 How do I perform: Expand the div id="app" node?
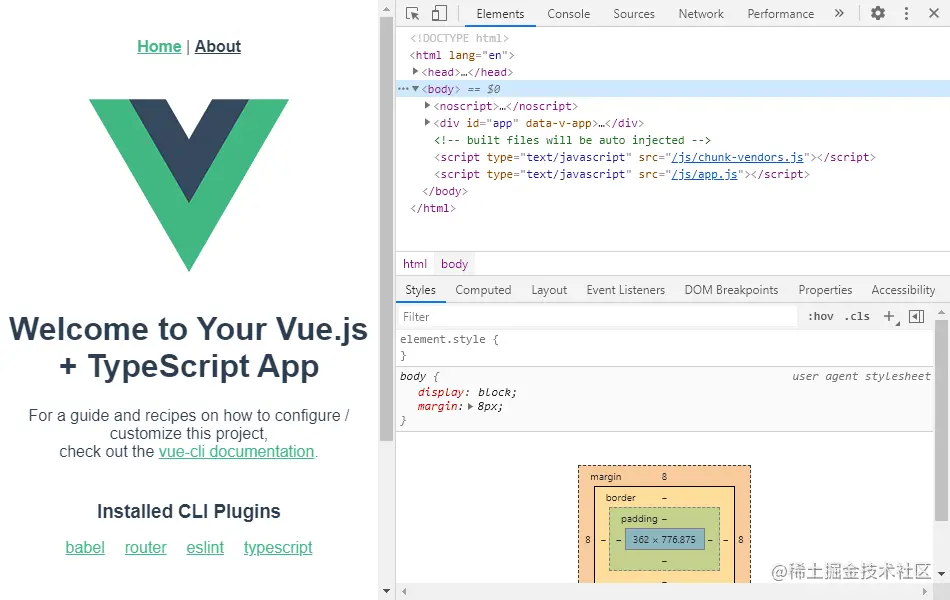tap(427, 122)
